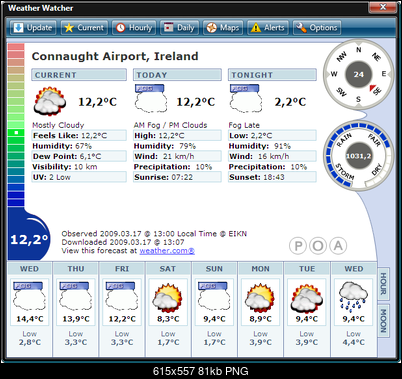
Task: Click the dark blue bottom thermometer band
Action: 16,202
